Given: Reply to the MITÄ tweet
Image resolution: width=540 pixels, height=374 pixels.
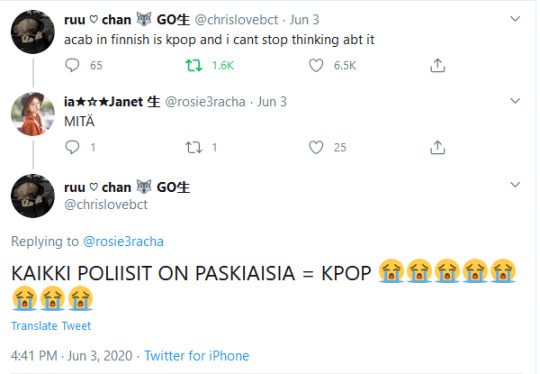Looking at the screenshot, I should click(x=72, y=147).
